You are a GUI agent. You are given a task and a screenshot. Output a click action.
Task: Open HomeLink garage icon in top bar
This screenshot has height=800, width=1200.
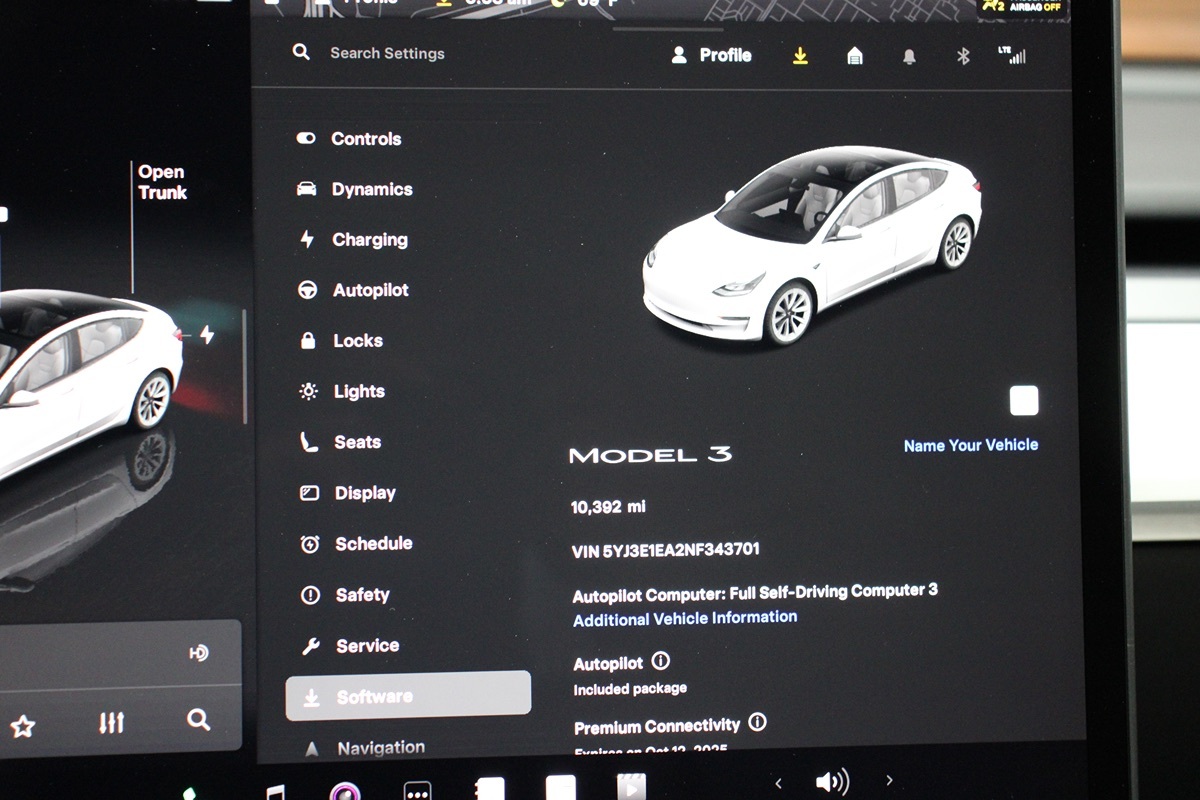point(855,56)
